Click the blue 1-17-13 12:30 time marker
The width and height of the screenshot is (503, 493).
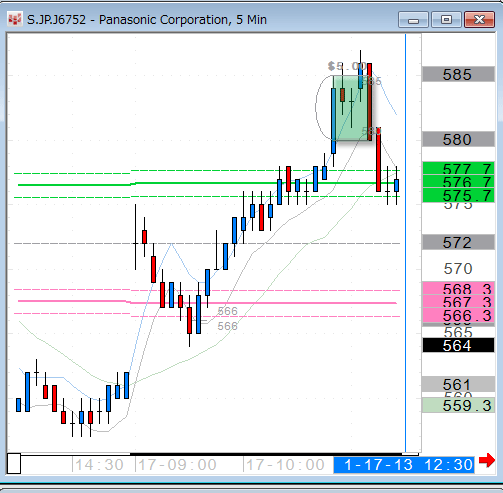click(404, 465)
